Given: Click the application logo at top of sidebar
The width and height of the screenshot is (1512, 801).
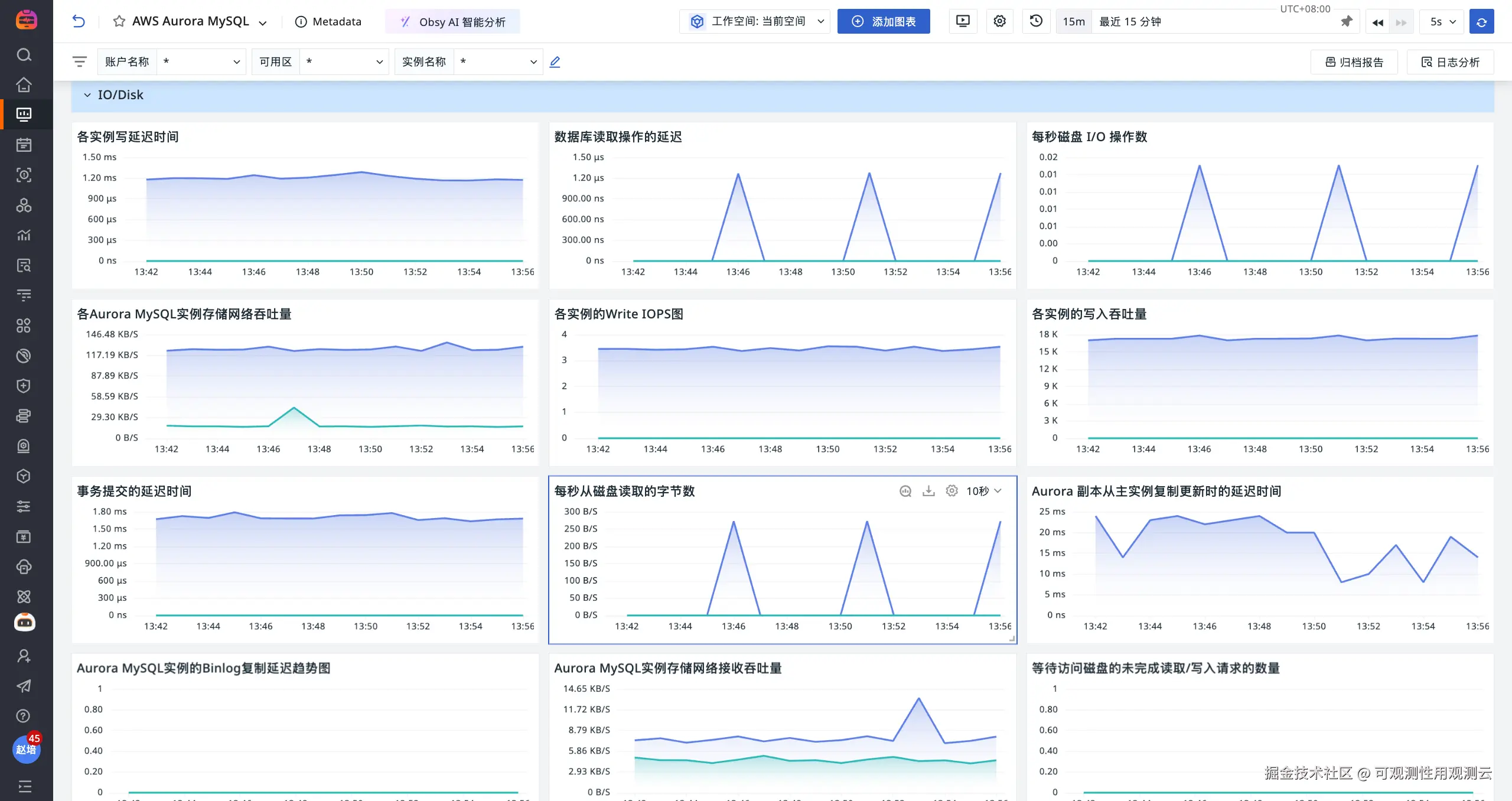Looking at the screenshot, I should [26, 19].
